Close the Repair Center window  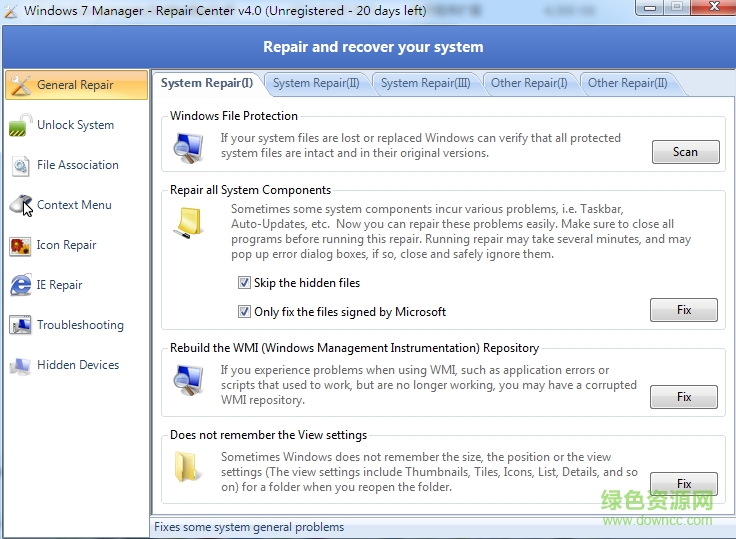[x=714, y=7]
